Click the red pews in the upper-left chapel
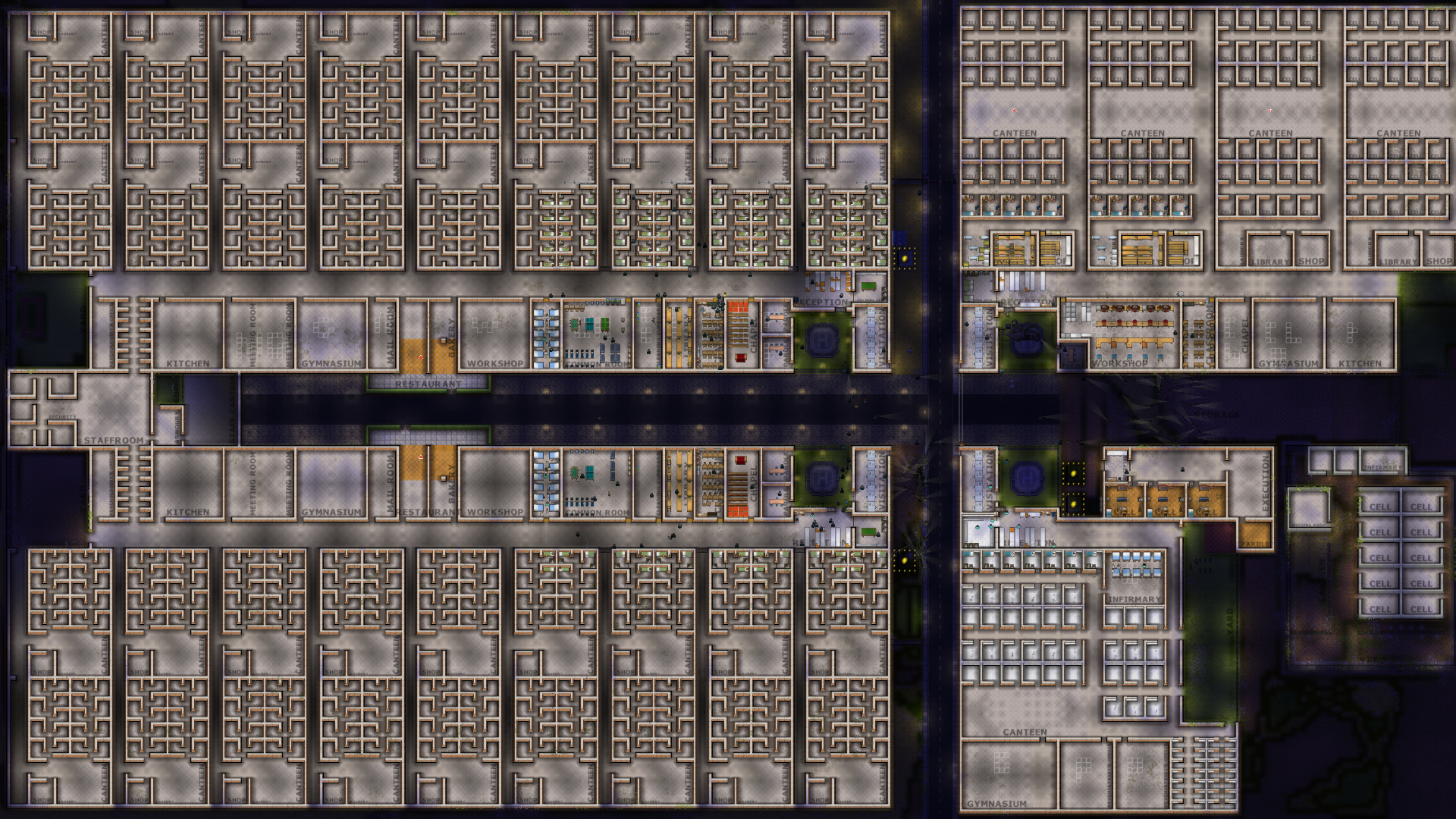Image resolution: width=1456 pixels, height=819 pixels. (x=738, y=308)
